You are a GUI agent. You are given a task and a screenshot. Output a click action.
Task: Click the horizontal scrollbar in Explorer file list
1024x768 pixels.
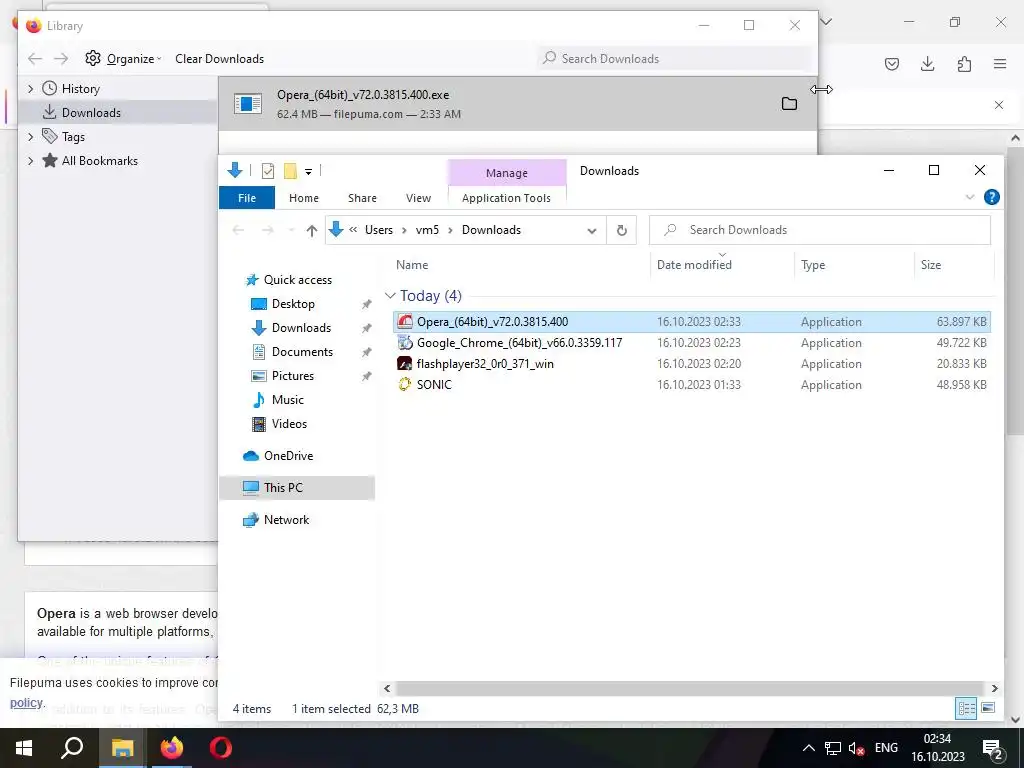690,688
